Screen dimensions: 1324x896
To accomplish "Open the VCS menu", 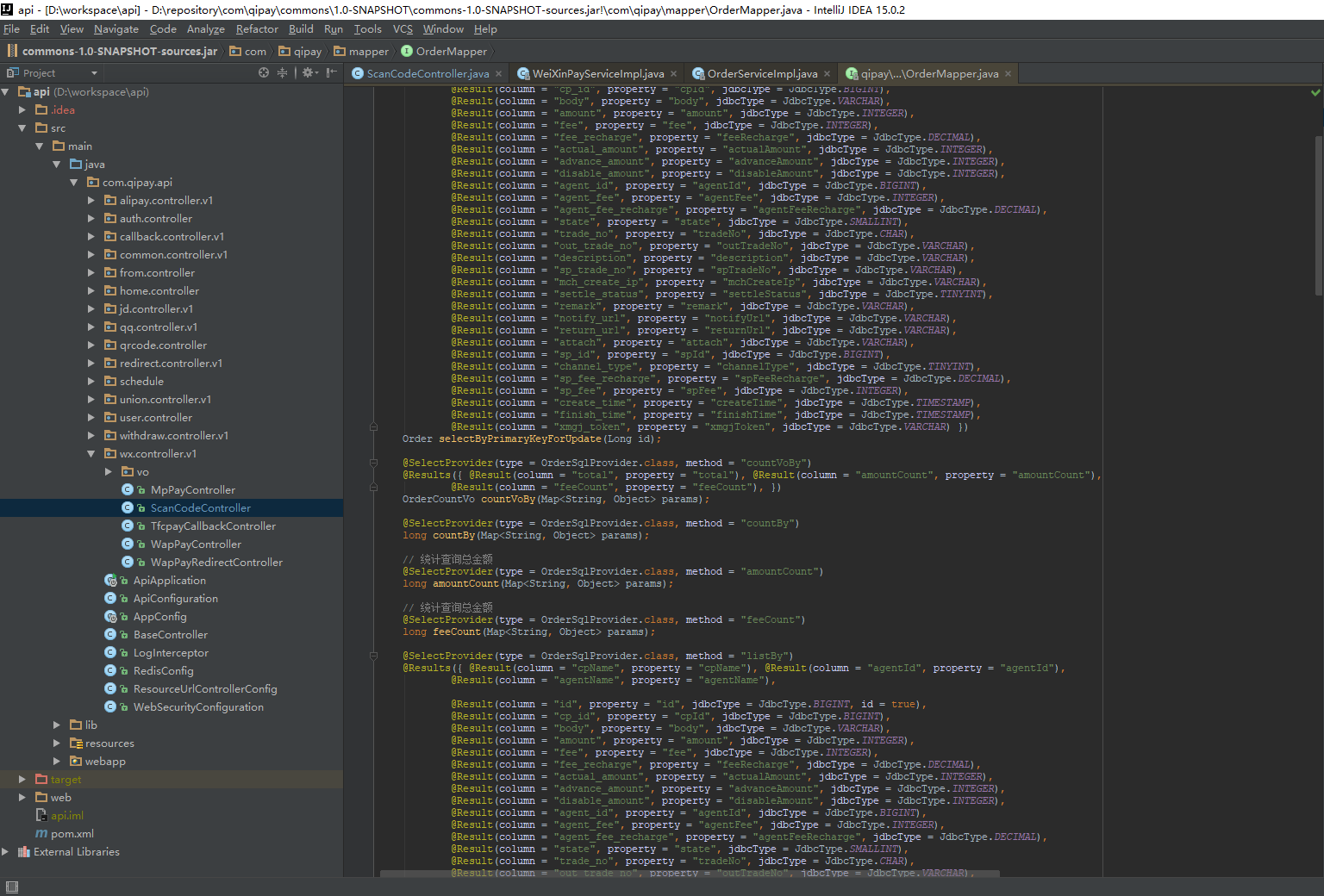I will (403, 29).
